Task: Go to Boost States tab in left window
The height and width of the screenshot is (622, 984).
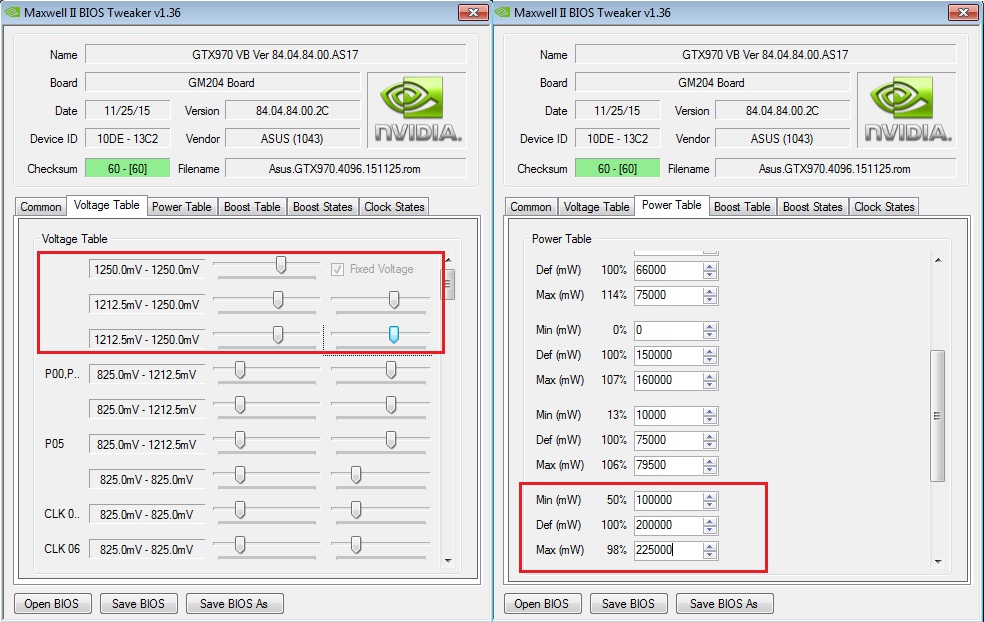Action: click(x=323, y=206)
